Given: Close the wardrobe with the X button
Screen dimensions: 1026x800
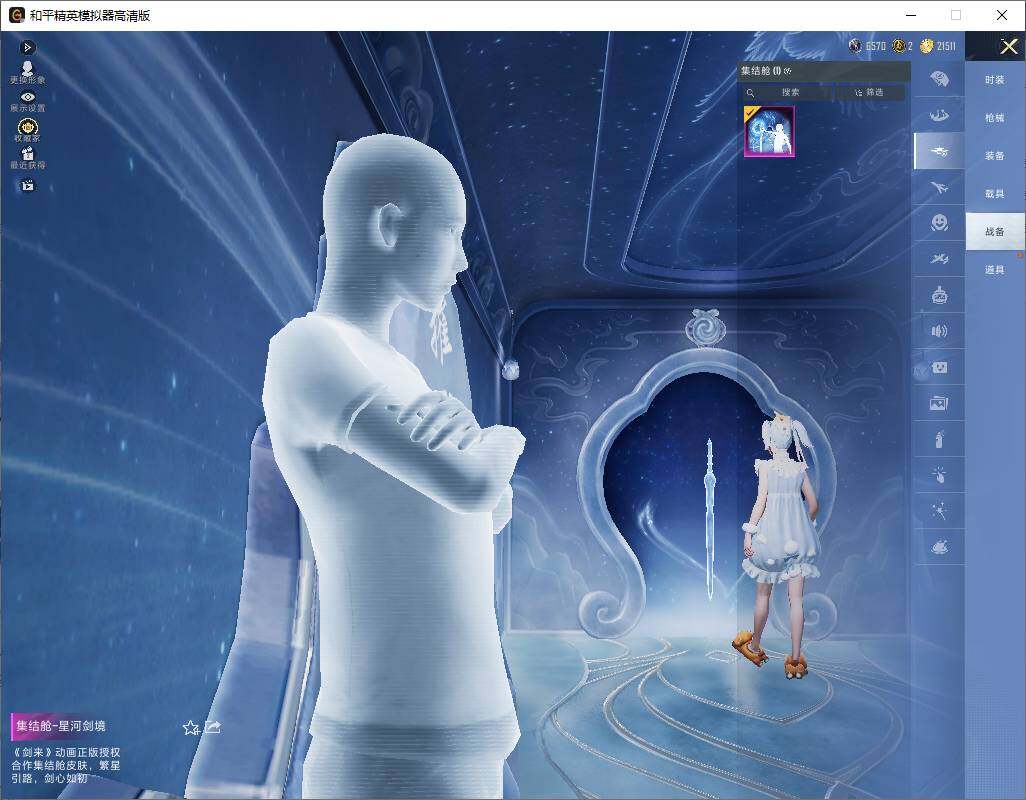Looking at the screenshot, I should pos(1009,46).
